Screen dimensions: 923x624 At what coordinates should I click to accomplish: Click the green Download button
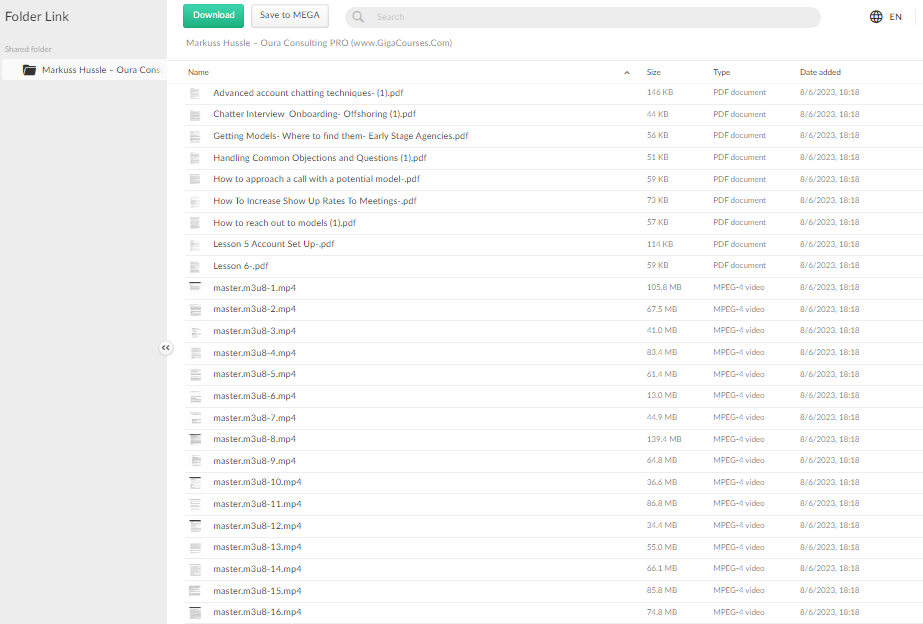pos(213,15)
